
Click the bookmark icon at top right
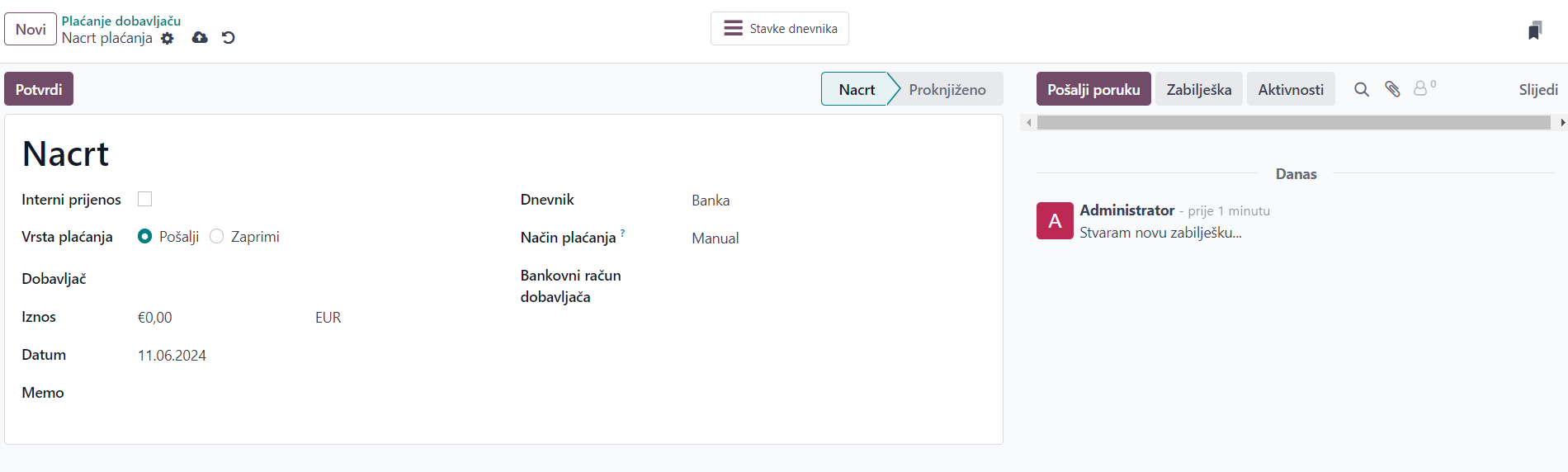coord(1534,31)
